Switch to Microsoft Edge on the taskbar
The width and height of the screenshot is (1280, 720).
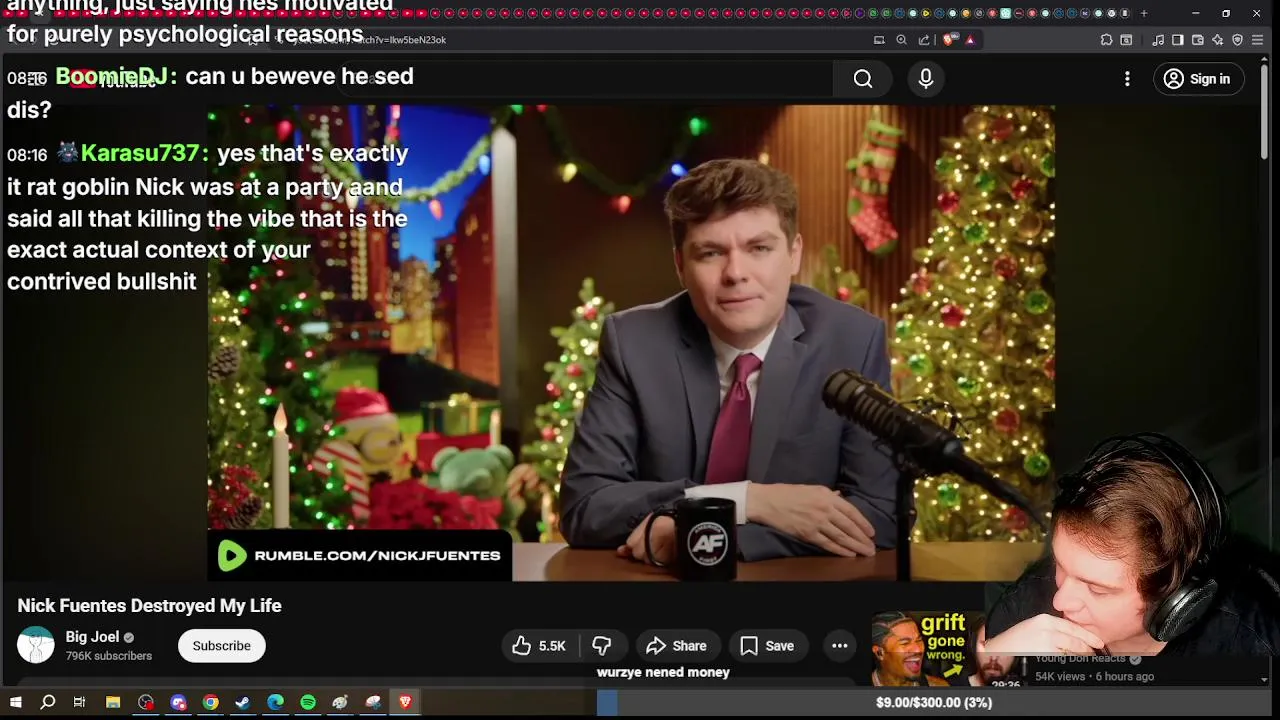[x=275, y=703]
